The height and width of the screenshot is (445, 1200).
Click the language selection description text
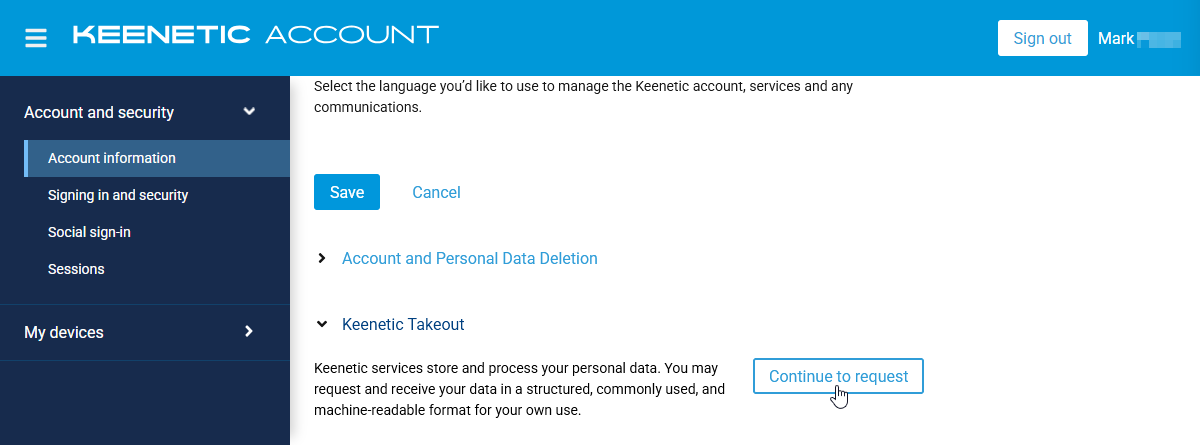click(583, 96)
